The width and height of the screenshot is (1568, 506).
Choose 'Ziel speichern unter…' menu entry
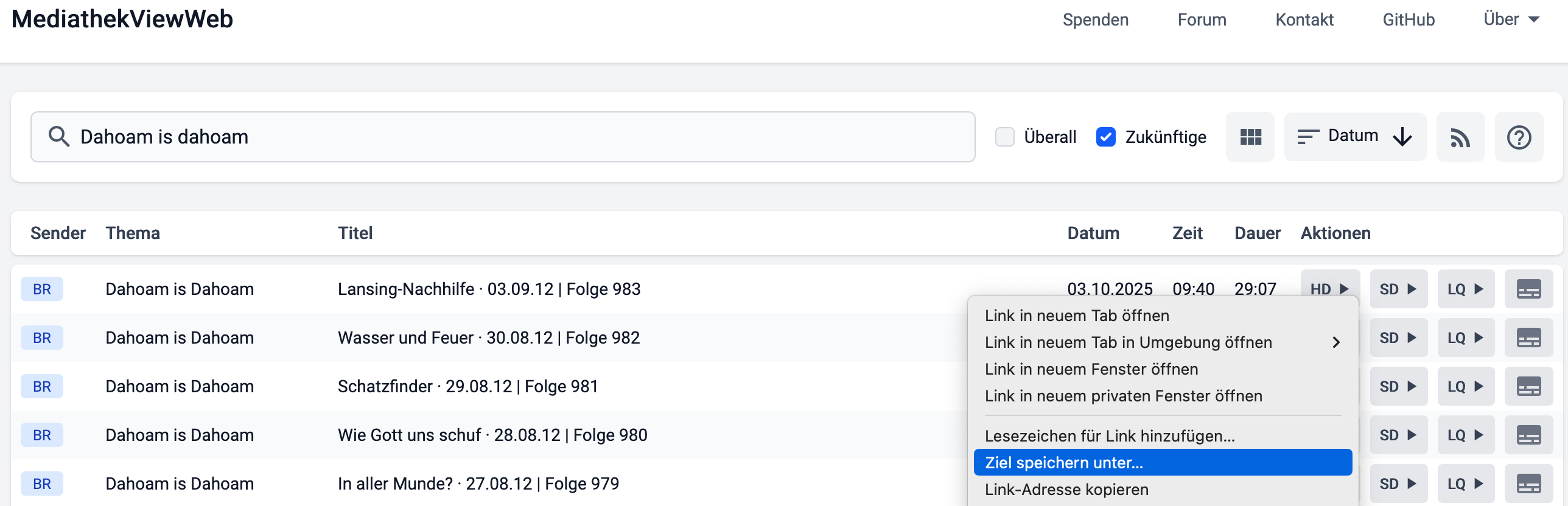tap(1163, 463)
